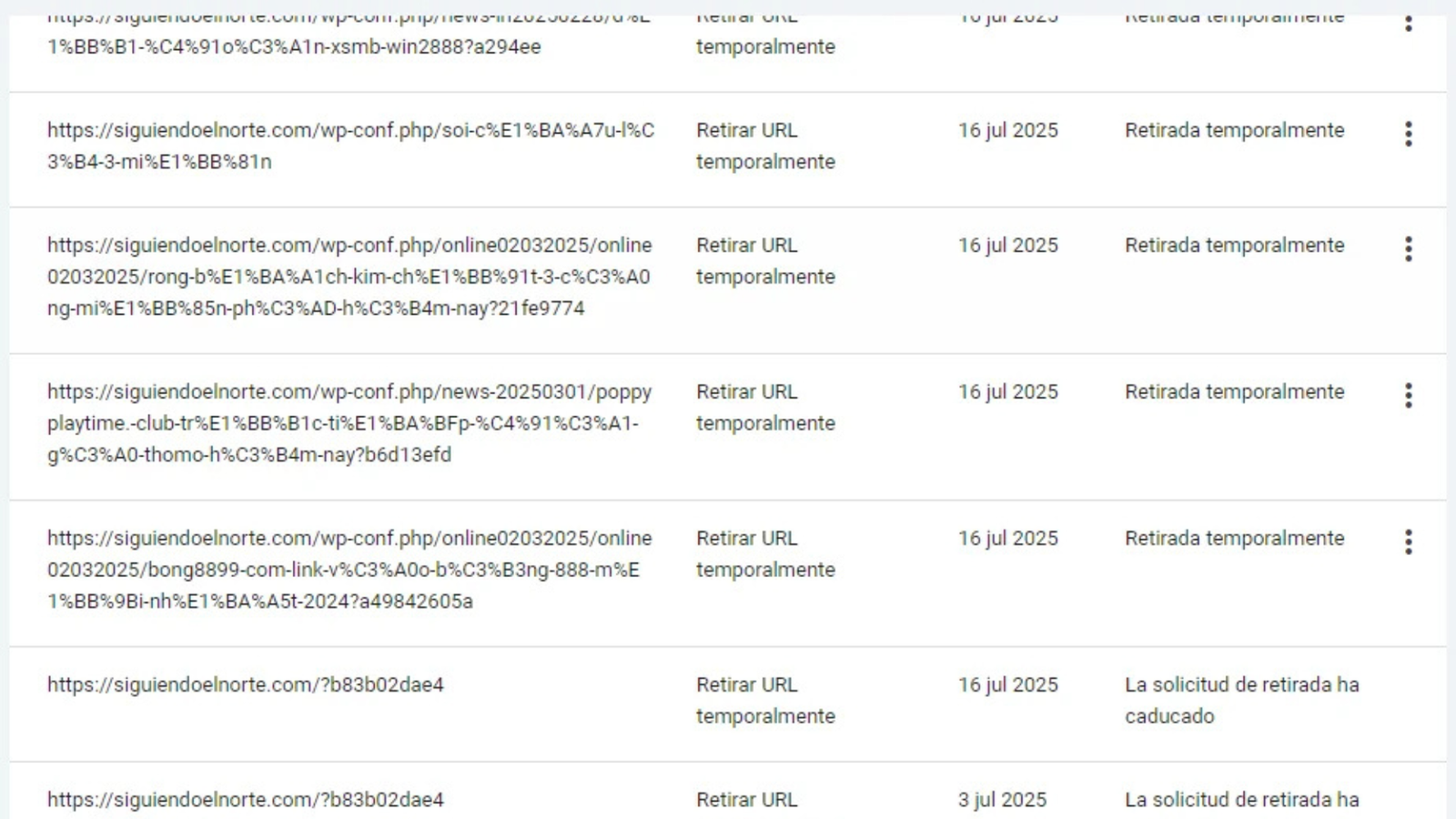Open the options menu for the soi-c URL row
The width and height of the screenshot is (1456, 819).
coord(1408,134)
